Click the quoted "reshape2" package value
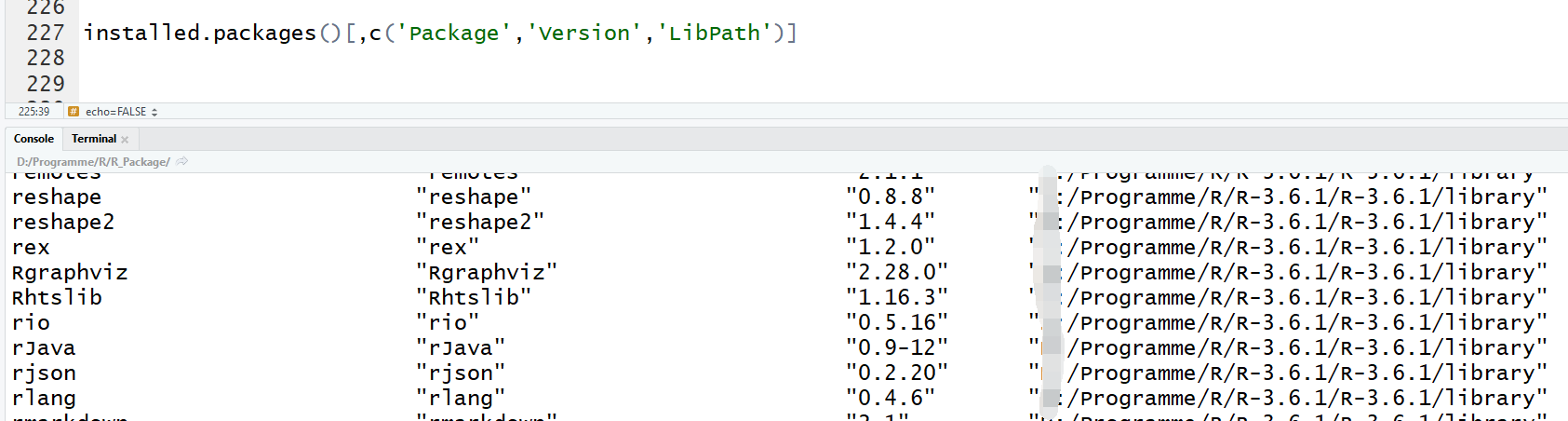The height and width of the screenshot is (421, 1568). (479, 222)
